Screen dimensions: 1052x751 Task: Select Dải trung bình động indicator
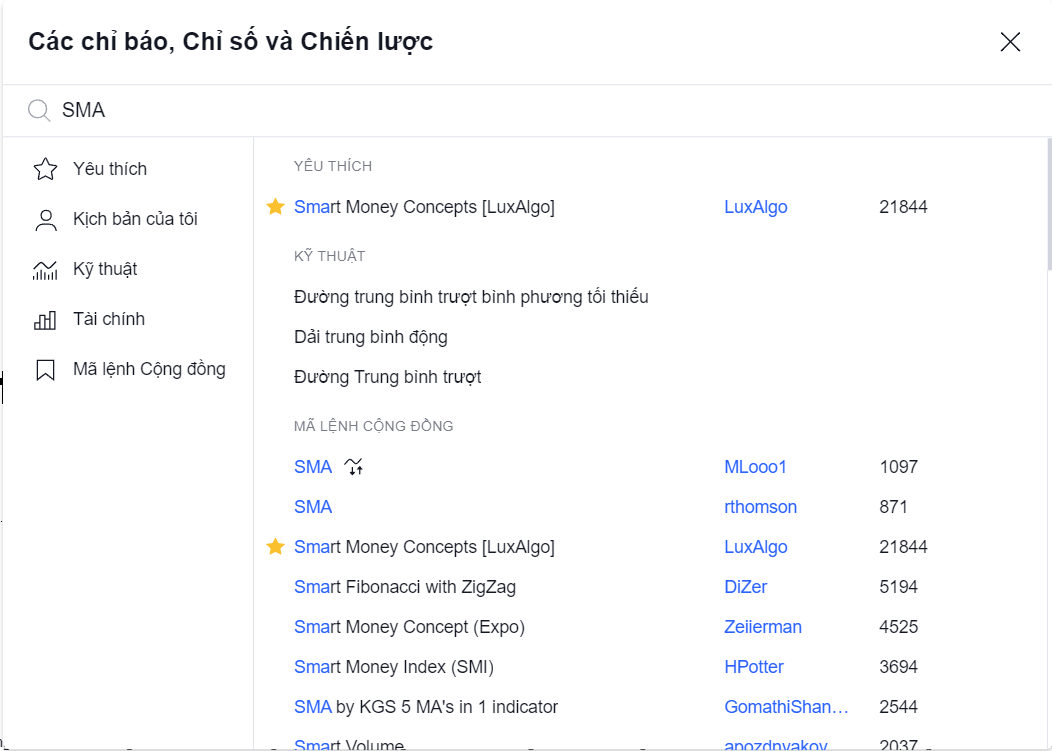[371, 337]
